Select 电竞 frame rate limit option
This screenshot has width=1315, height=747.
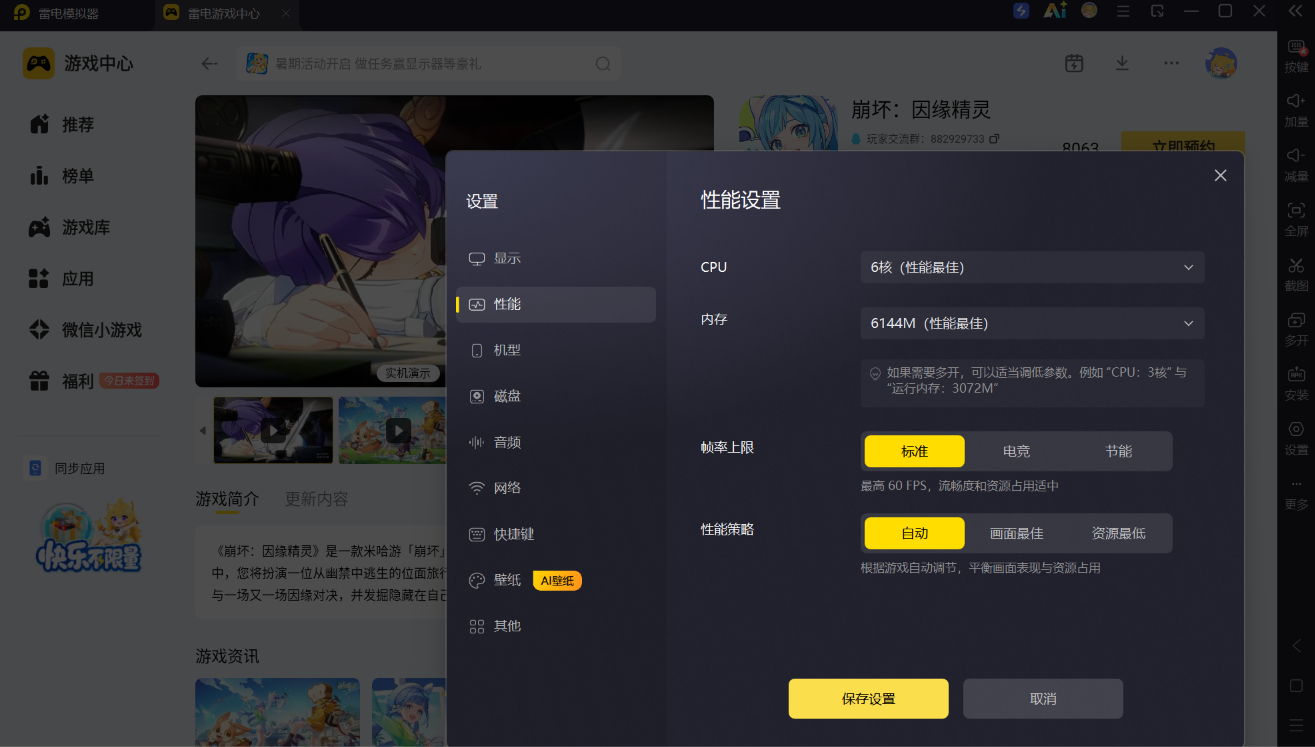(x=1016, y=451)
